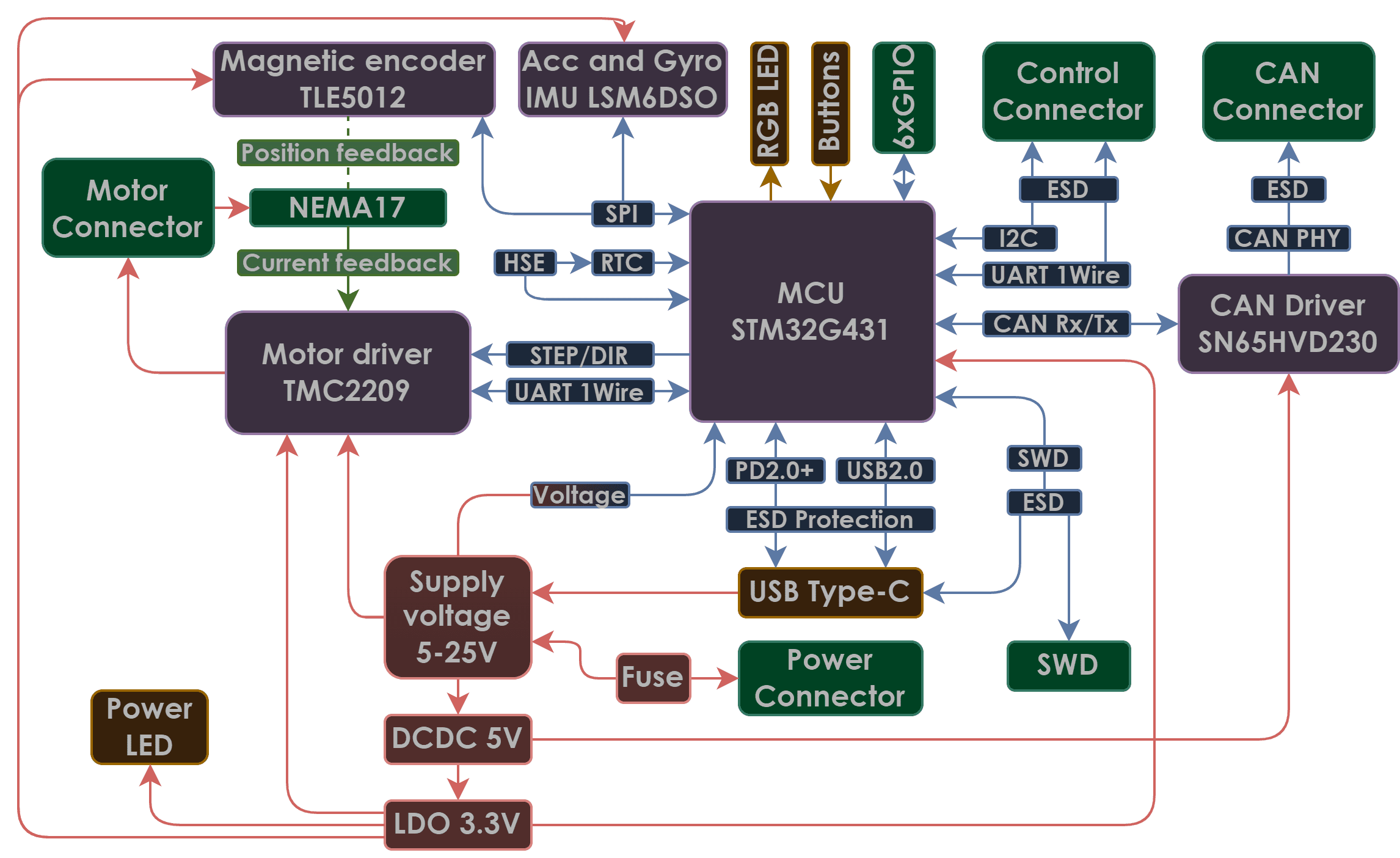Click UART 1Wire label beside Motor driver
This screenshot has width=1400, height=858.
[580, 391]
